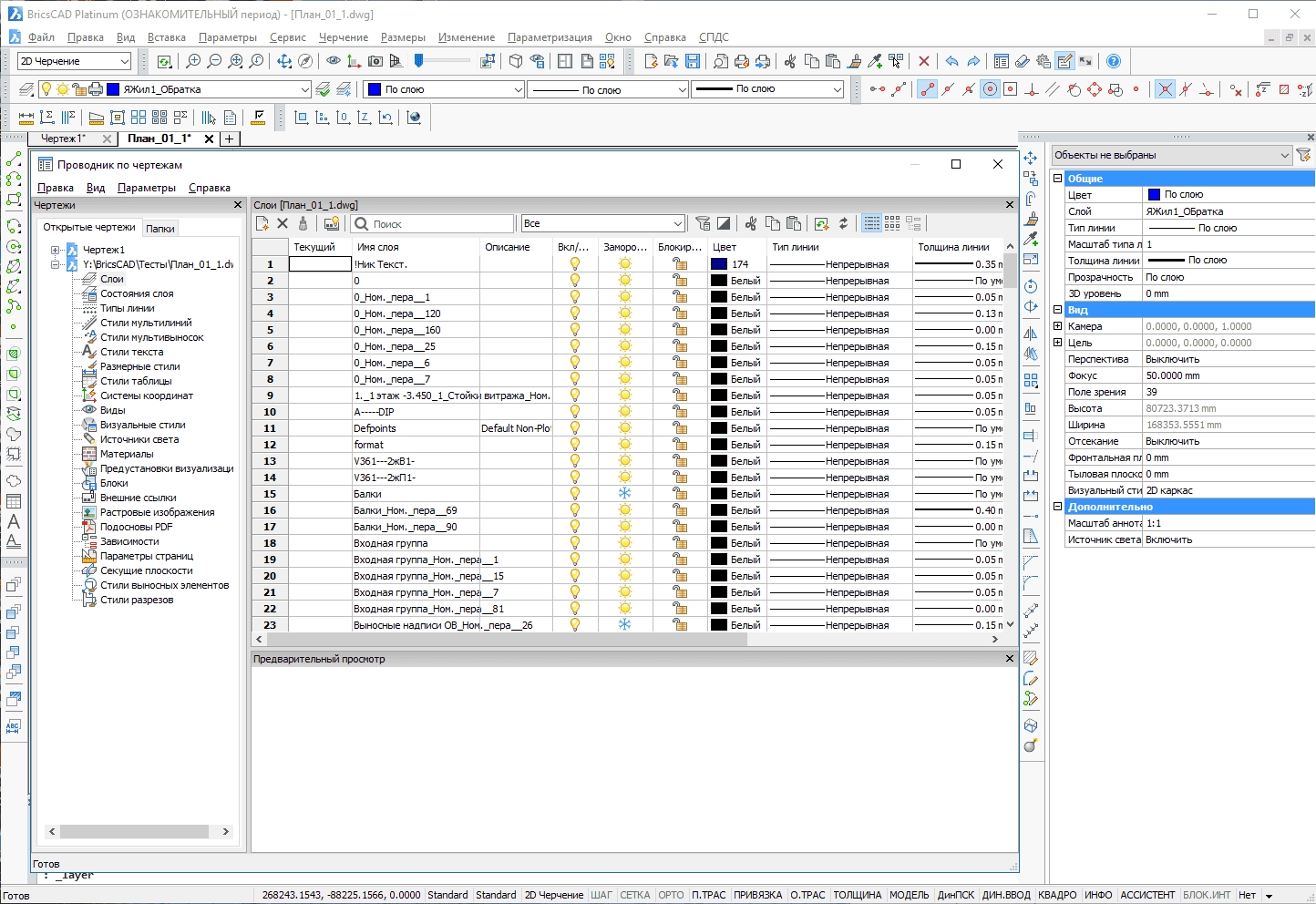Click the Cut (scissors) icon in top toolbar
The height and width of the screenshot is (904, 1316).
pyautogui.click(x=790, y=61)
